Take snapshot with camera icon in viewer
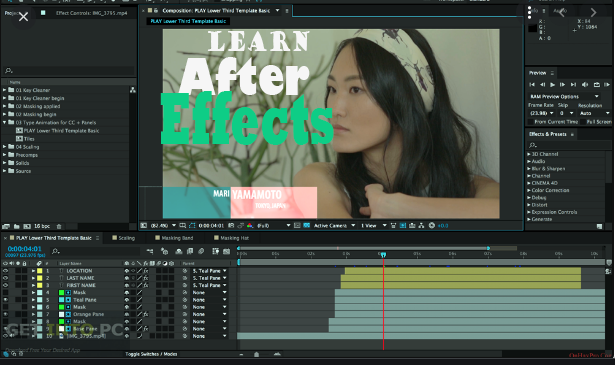This screenshot has height=365, width=615. point(231,225)
